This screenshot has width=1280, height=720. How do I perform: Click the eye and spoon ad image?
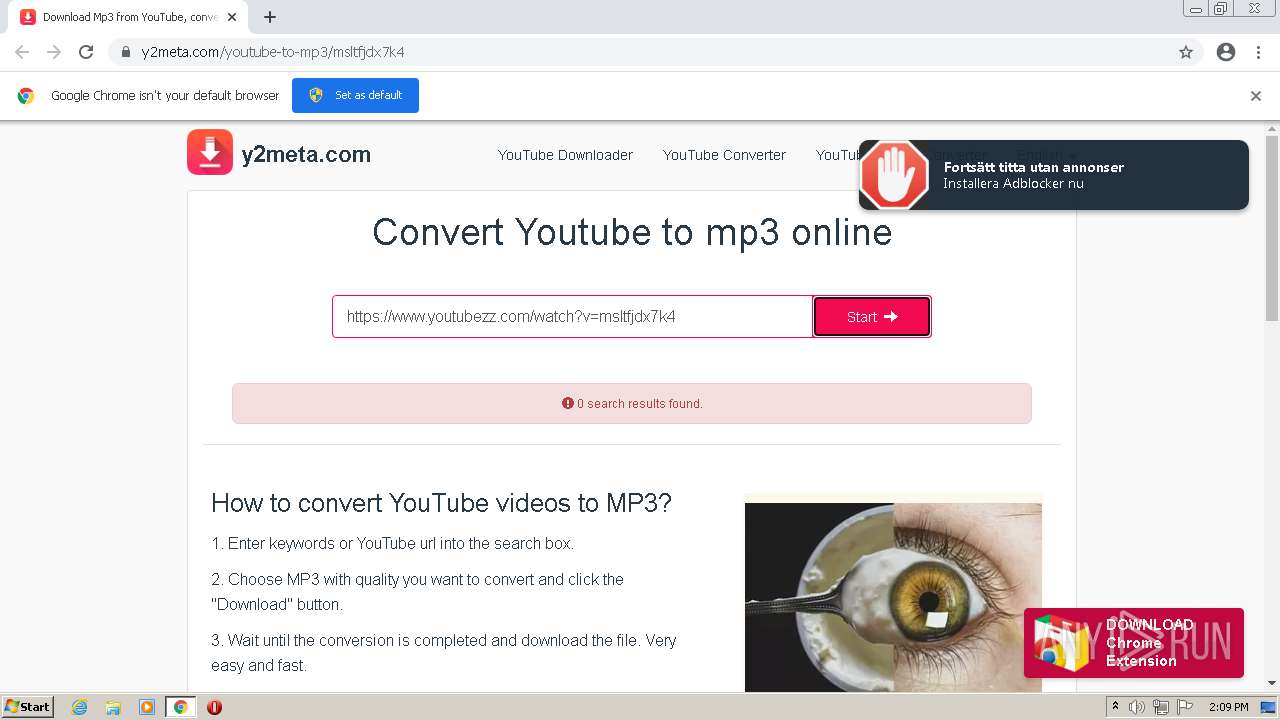pos(893,597)
